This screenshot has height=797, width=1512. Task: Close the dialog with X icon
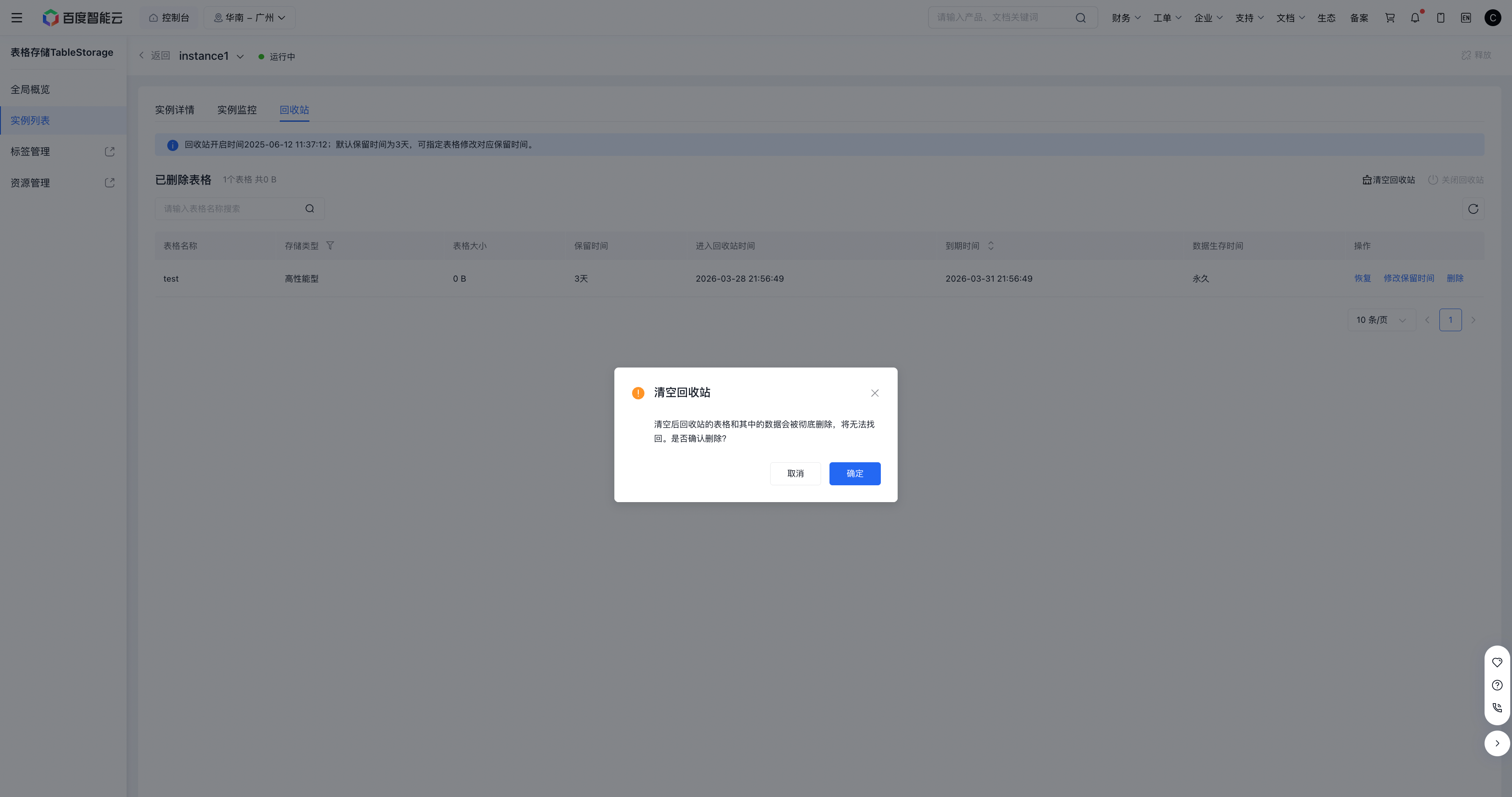coord(875,393)
